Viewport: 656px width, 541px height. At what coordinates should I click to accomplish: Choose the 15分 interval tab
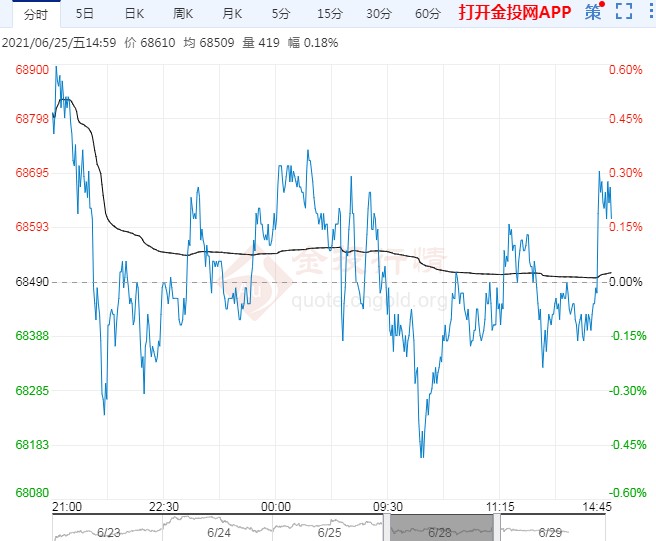(x=329, y=14)
